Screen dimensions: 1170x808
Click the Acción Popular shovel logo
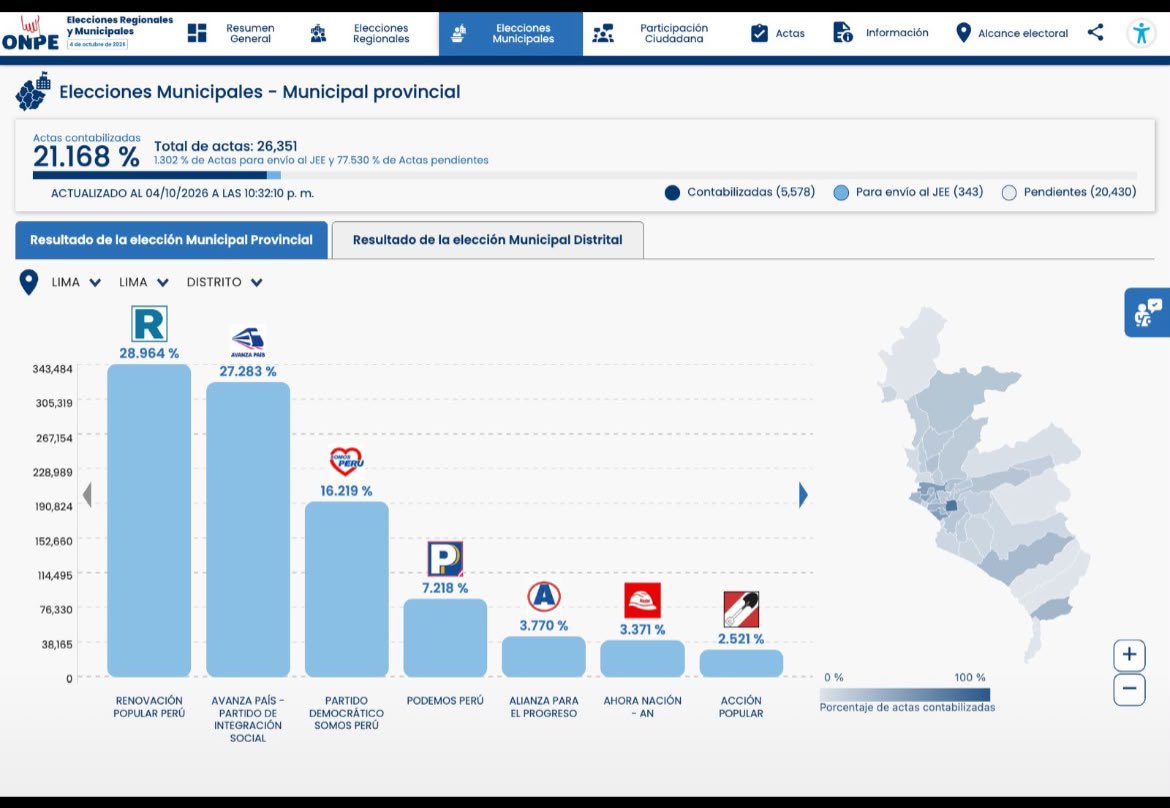tap(741, 609)
